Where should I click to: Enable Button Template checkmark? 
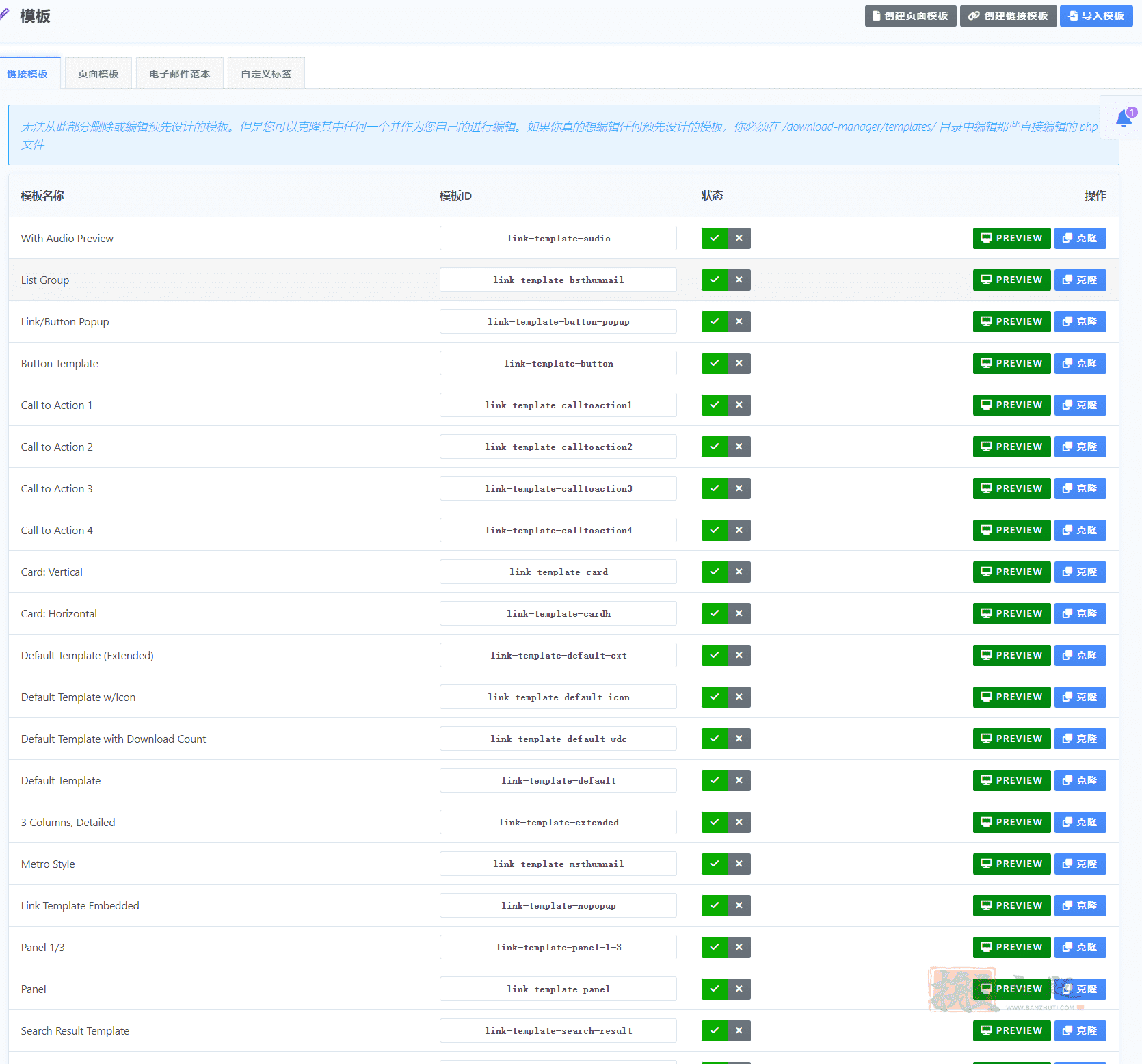click(x=715, y=363)
